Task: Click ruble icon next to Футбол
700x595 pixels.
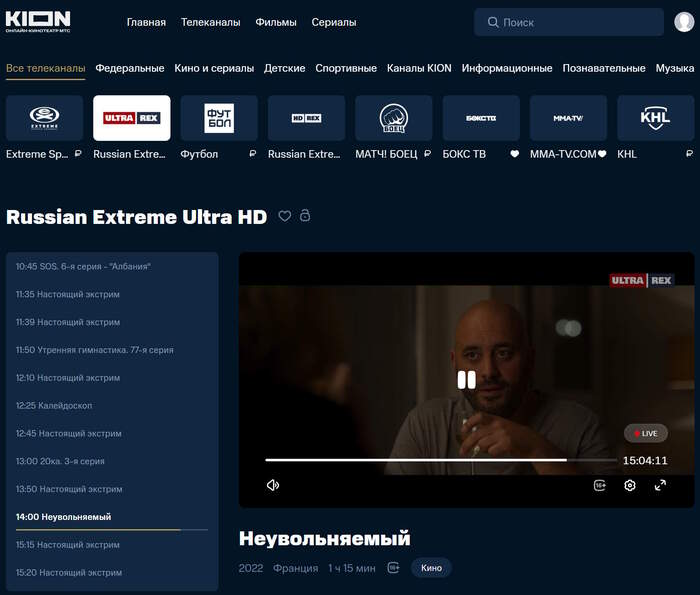Action: (253, 154)
